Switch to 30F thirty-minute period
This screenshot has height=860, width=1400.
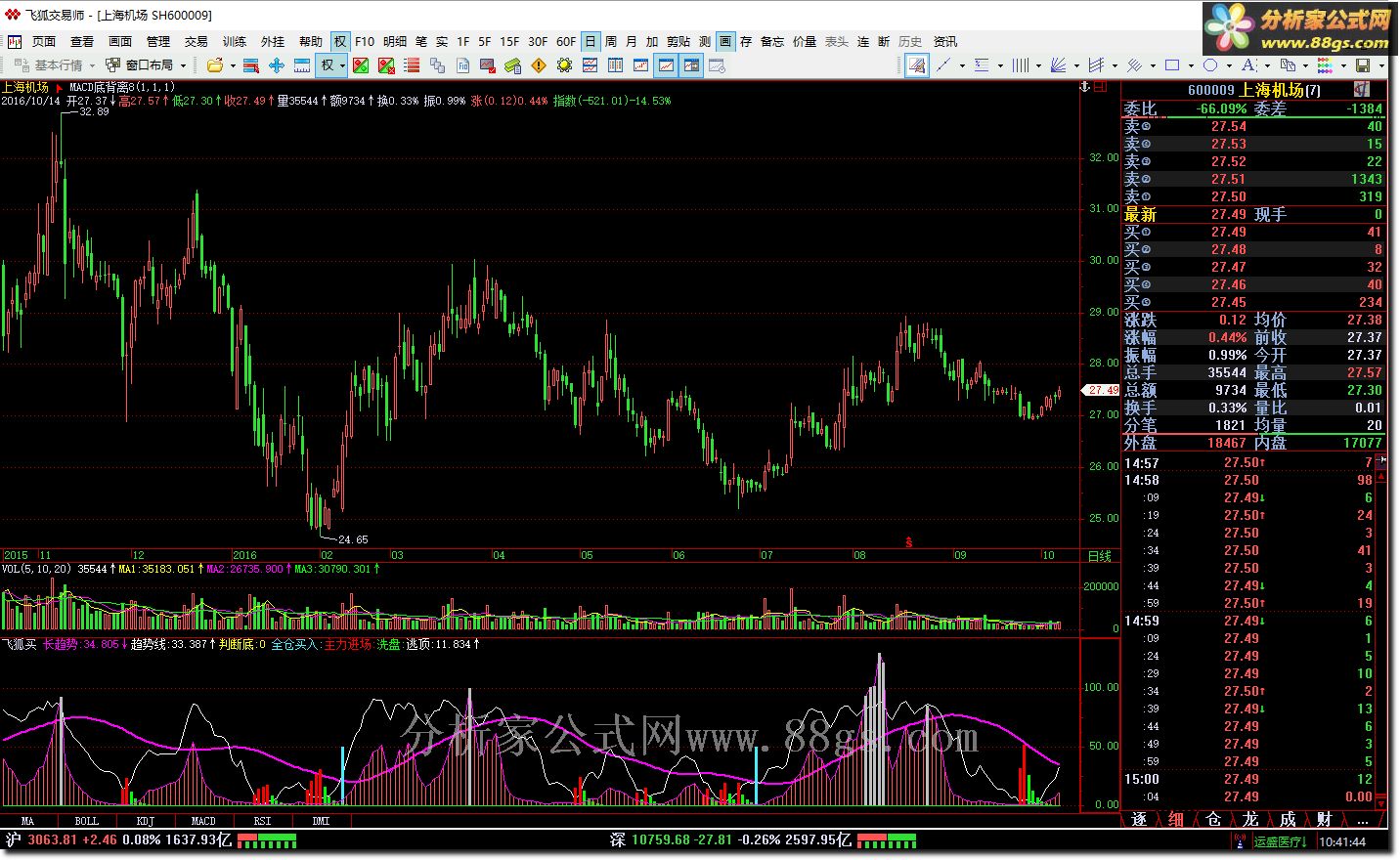pyautogui.click(x=538, y=41)
